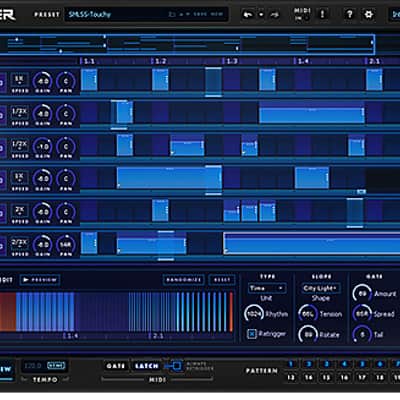
Task: Click the Gate Spread knob
Action: (362, 314)
